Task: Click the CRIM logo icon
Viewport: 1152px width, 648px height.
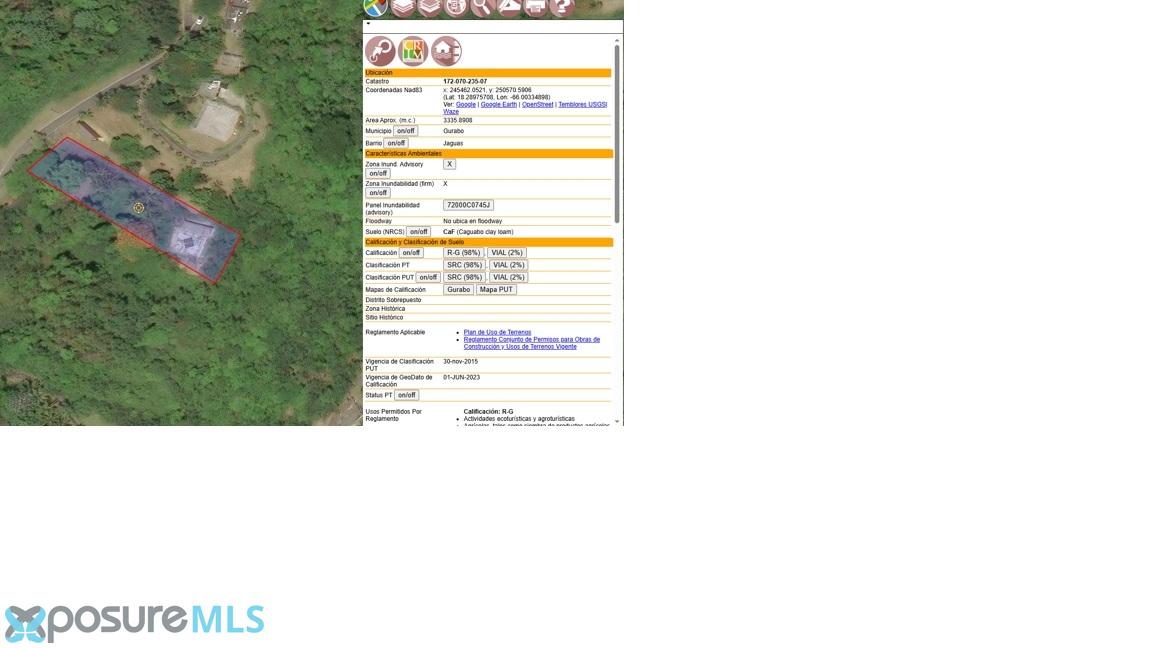Action: (413, 51)
